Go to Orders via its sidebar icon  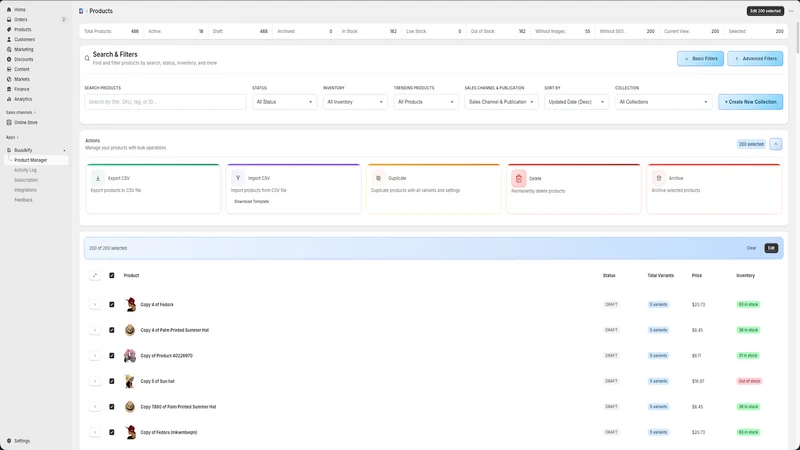coord(9,19)
